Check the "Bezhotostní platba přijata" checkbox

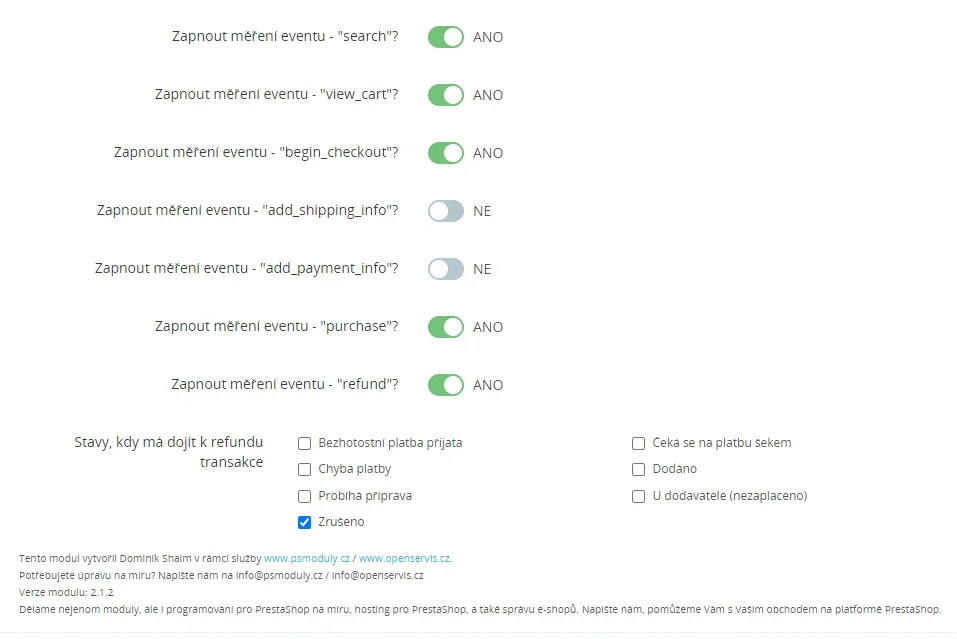[305, 443]
